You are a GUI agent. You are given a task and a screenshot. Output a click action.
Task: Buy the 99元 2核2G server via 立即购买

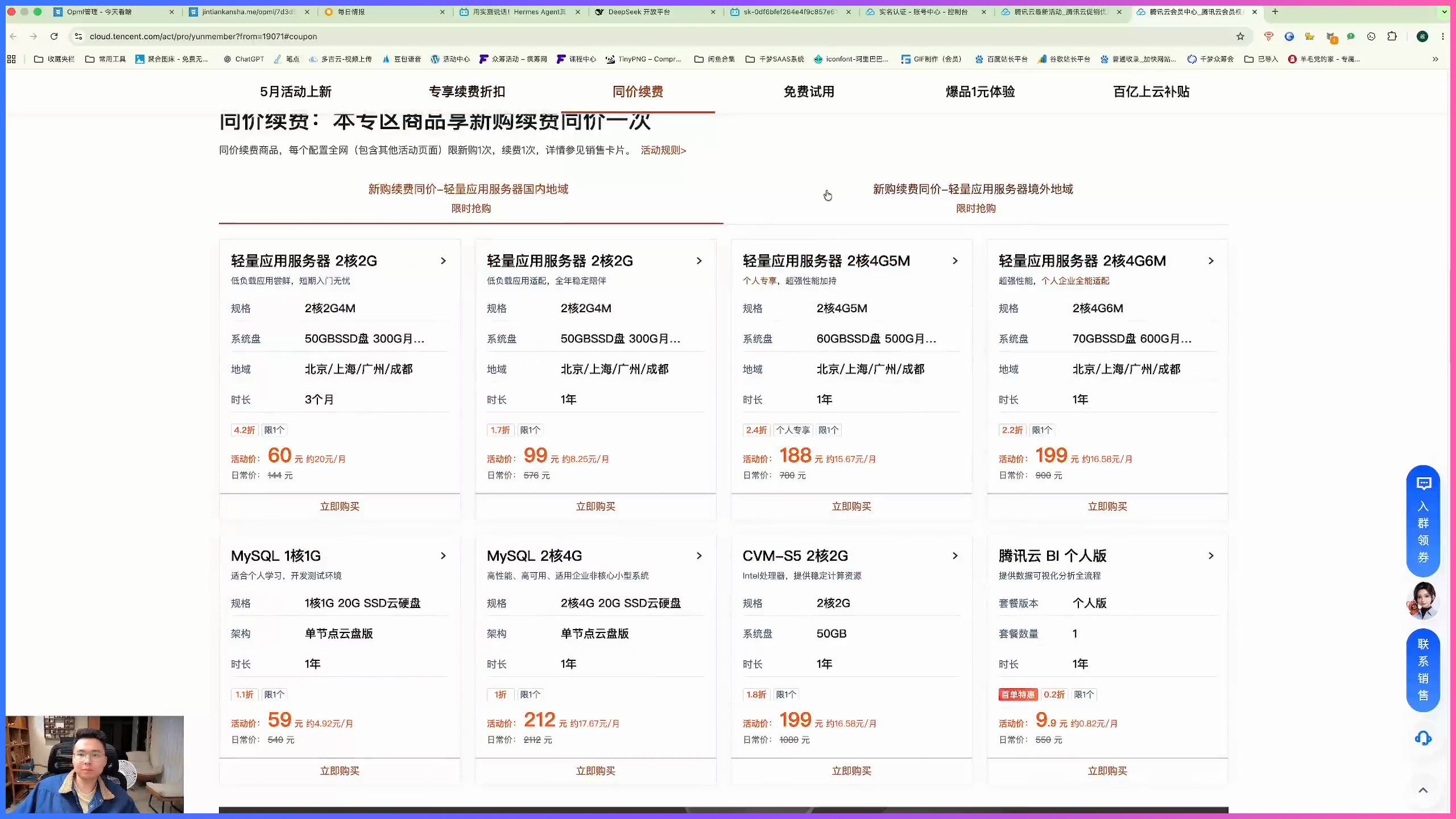click(x=595, y=506)
